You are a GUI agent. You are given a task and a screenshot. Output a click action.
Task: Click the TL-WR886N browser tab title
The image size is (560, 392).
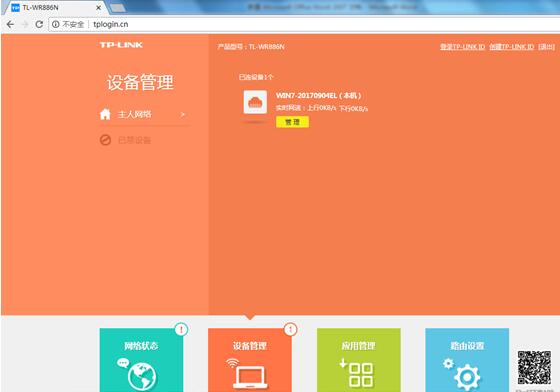40,7
